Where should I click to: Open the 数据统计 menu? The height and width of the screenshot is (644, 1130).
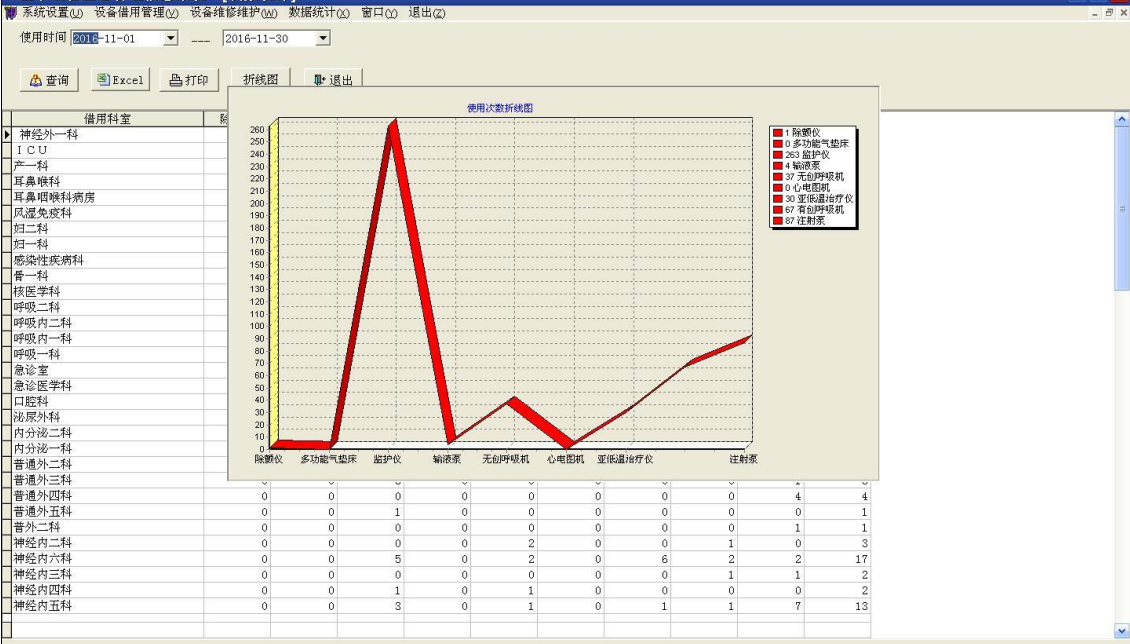pos(319,12)
